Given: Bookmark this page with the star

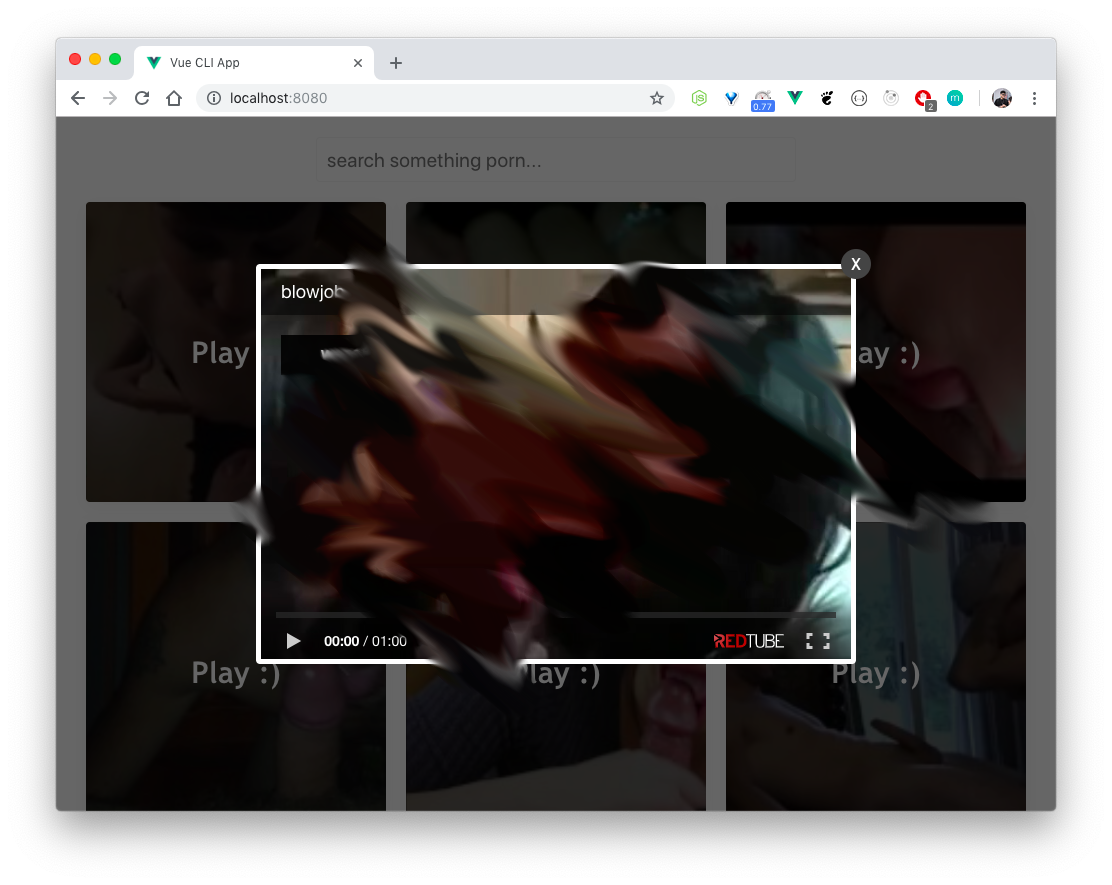Looking at the screenshot, I should coord(657,98).
